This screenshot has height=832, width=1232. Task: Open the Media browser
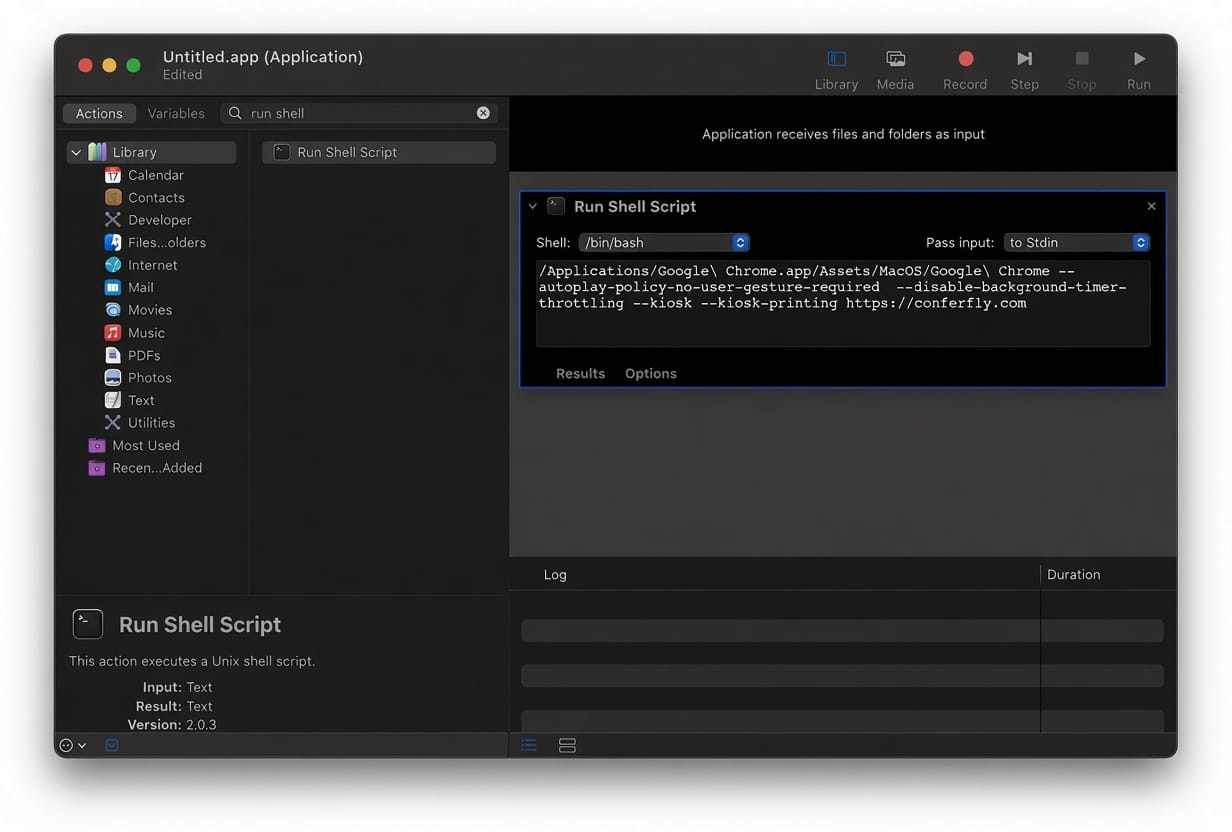tap(895, 70)
